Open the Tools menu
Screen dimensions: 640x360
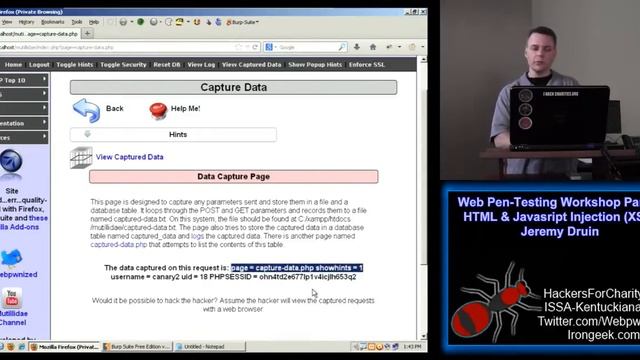77,22
